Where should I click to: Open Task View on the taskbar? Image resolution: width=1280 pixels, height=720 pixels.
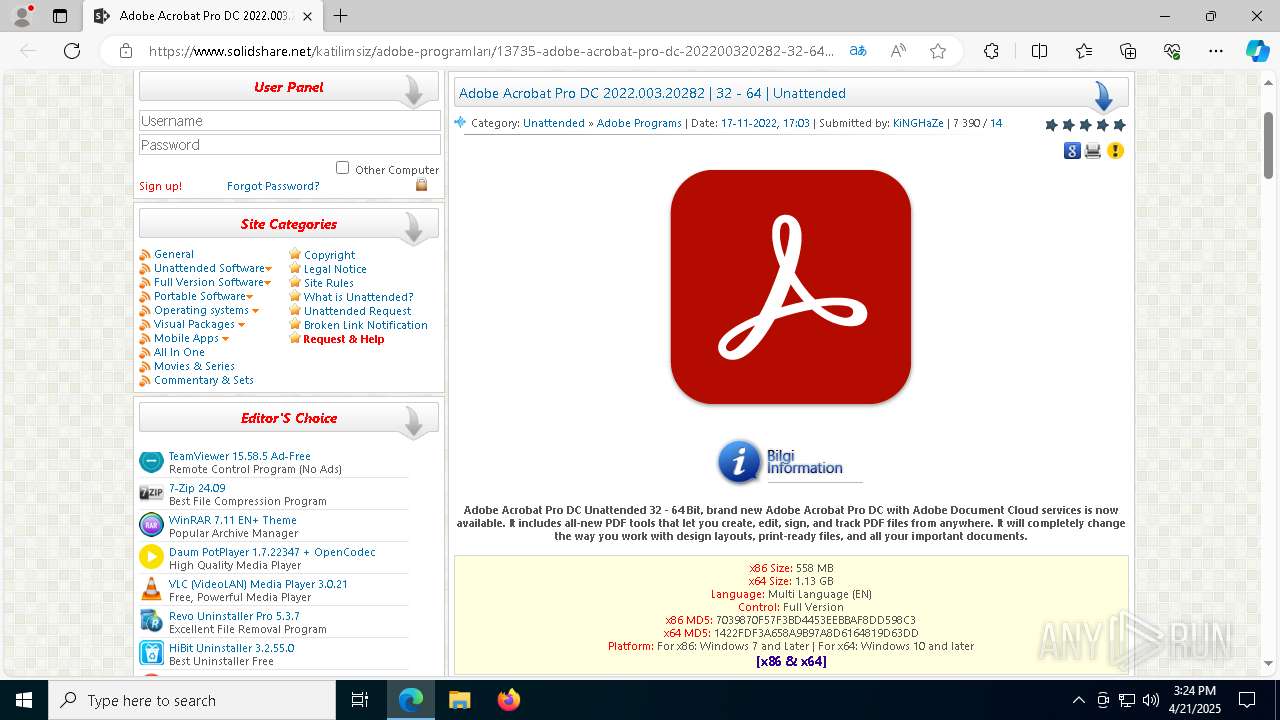(361, 700)
